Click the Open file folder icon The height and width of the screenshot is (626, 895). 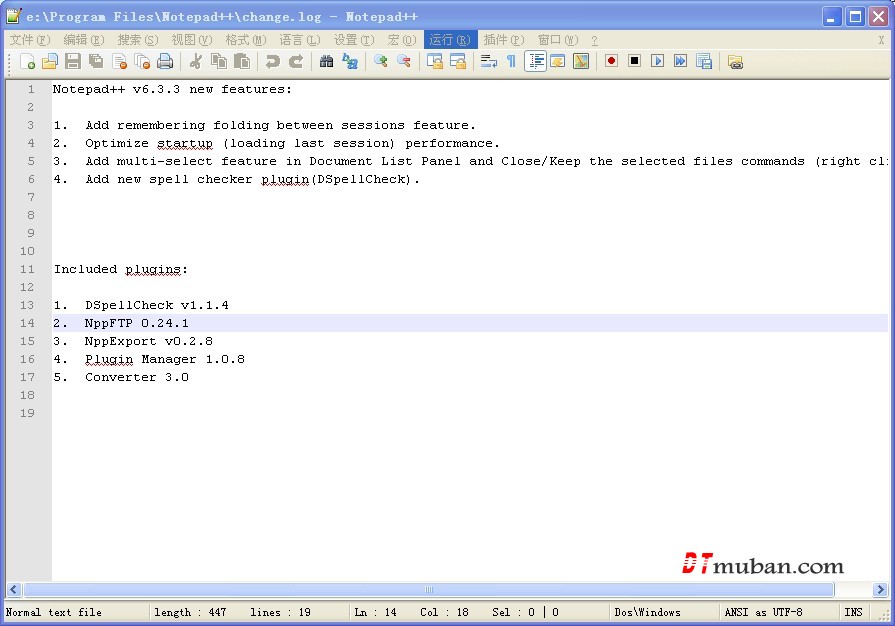[x=49, y=62]
